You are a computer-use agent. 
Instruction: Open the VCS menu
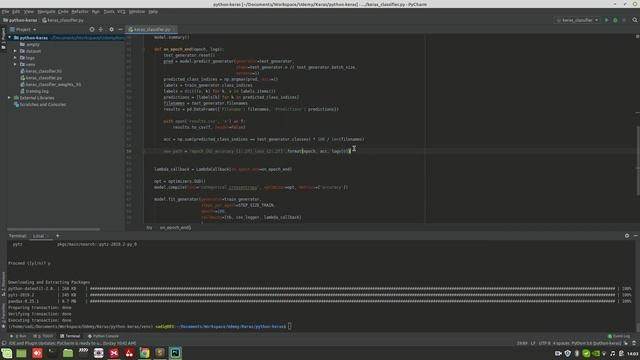tap(121, 11)
